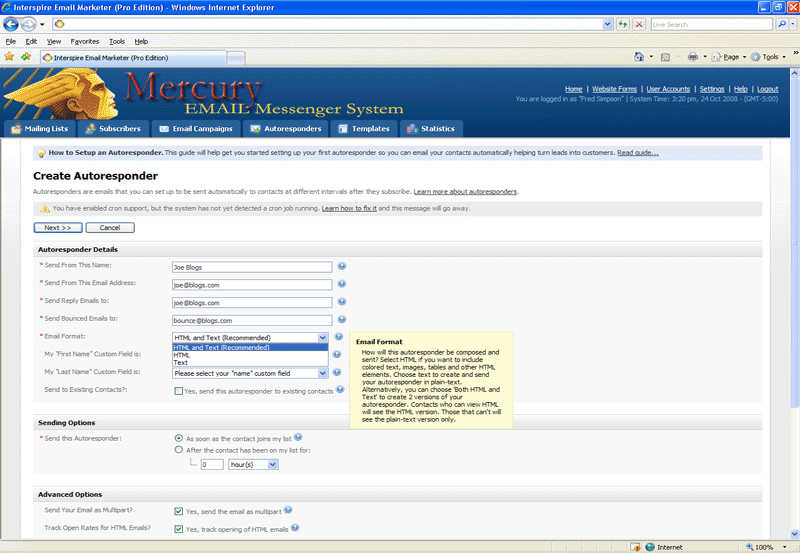
Task: Click the RSS feeds icon
Action: coord(665,57)
